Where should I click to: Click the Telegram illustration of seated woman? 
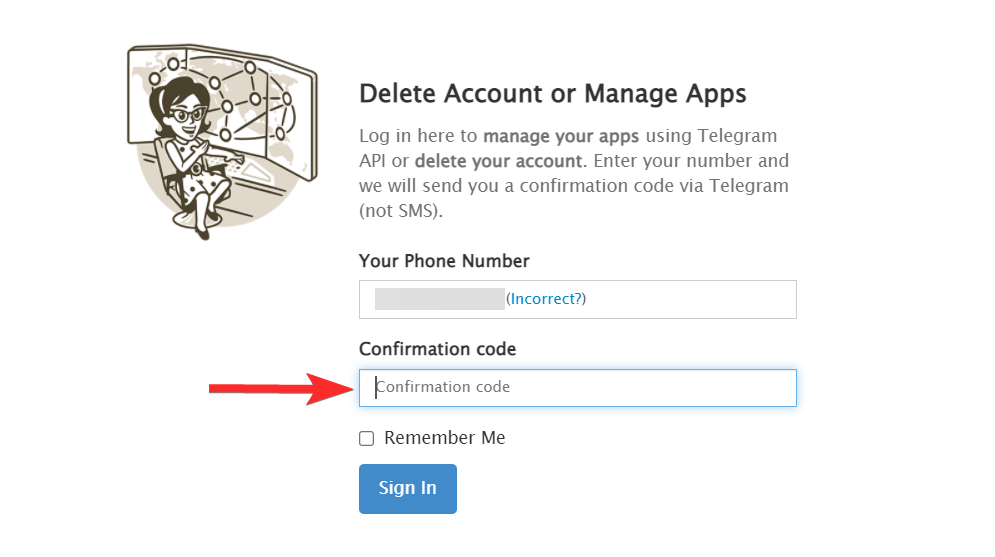tap(222, 141)
